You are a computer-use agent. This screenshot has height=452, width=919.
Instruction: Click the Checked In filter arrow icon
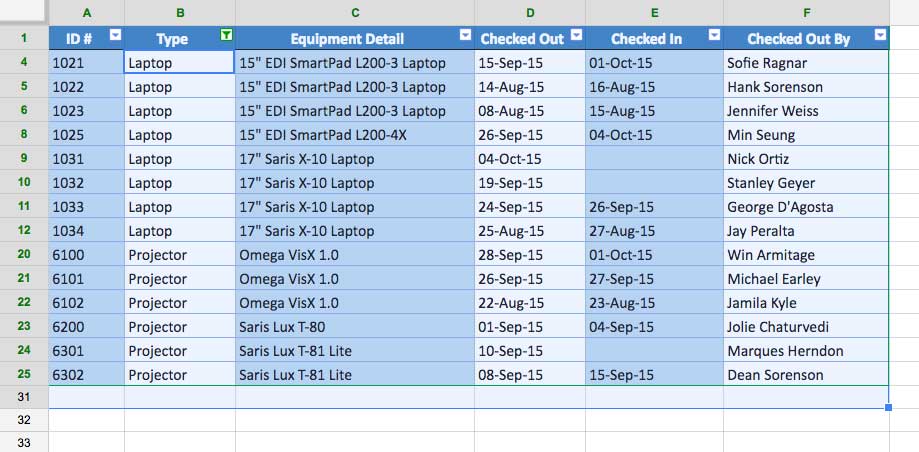pyautogui.click(x=713, y=35)
